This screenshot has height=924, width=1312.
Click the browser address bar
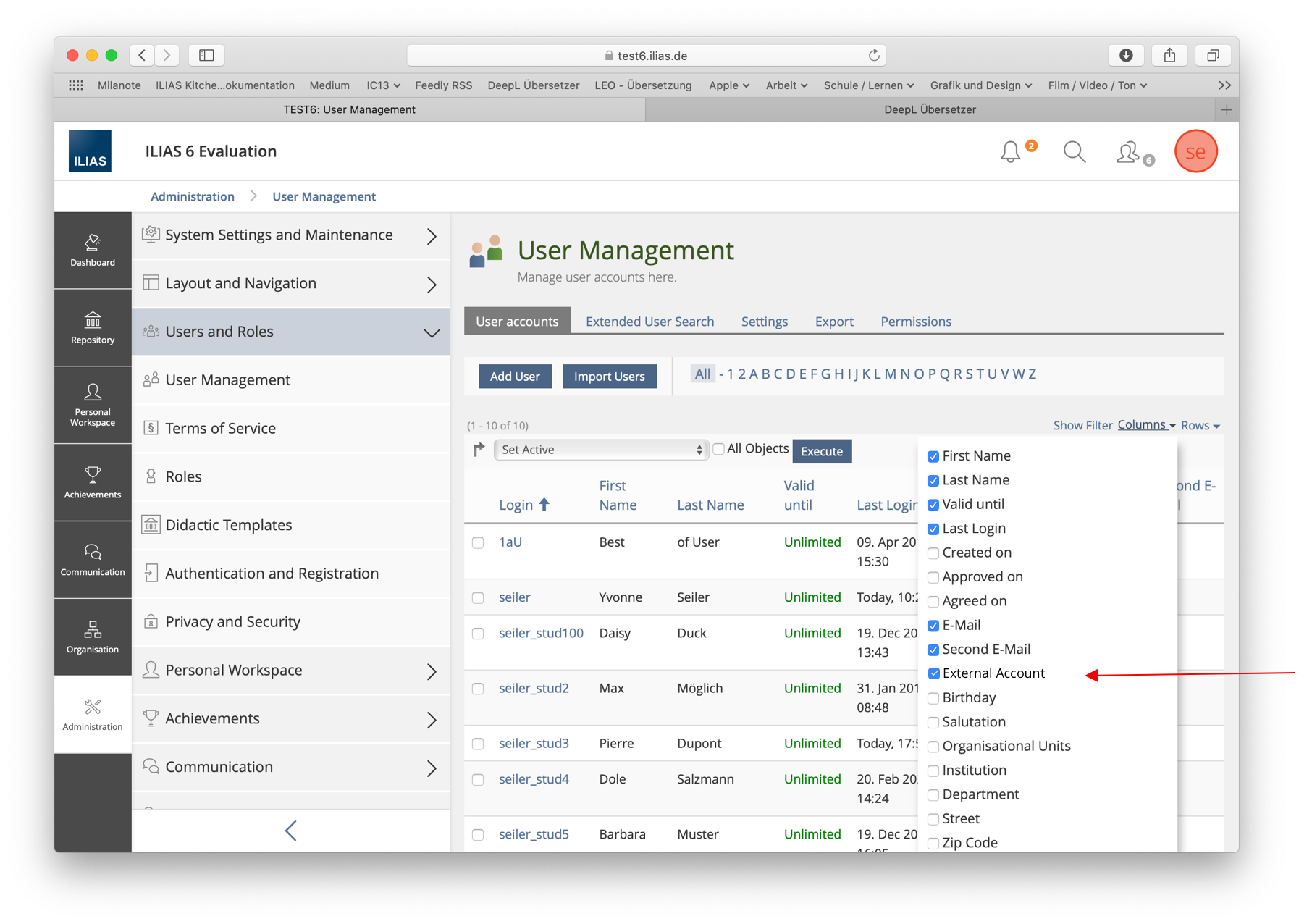coord(646,56)
